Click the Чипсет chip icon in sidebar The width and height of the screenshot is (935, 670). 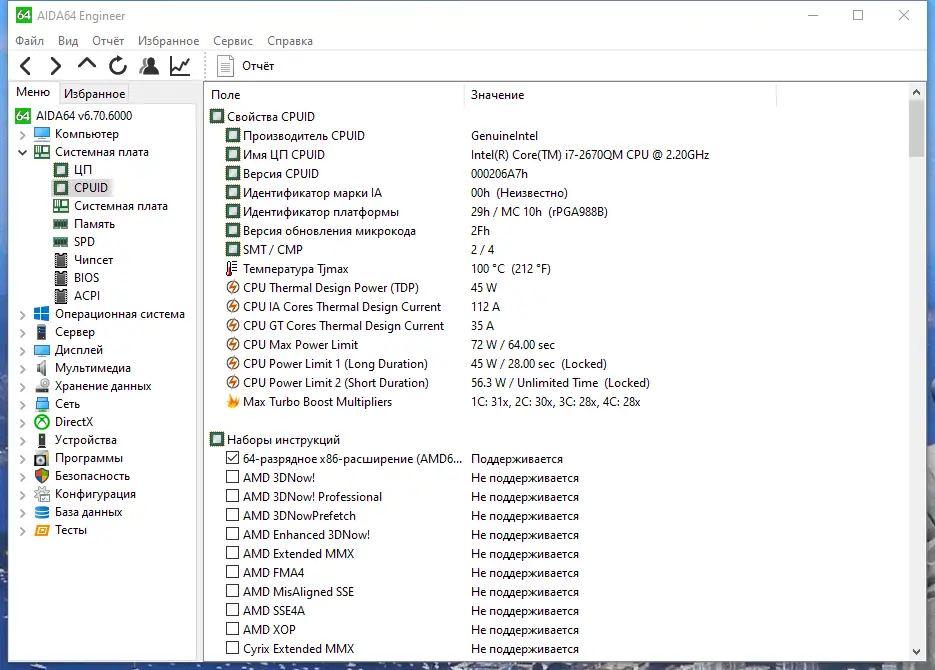point(62,259)
